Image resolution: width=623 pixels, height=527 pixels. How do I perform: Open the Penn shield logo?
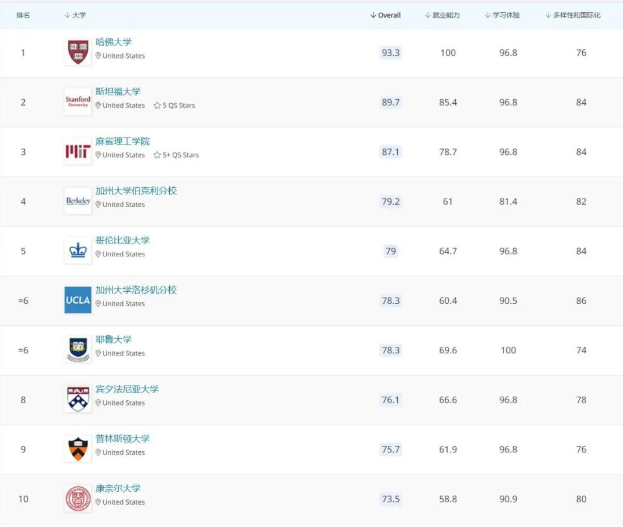pos(78,399)
